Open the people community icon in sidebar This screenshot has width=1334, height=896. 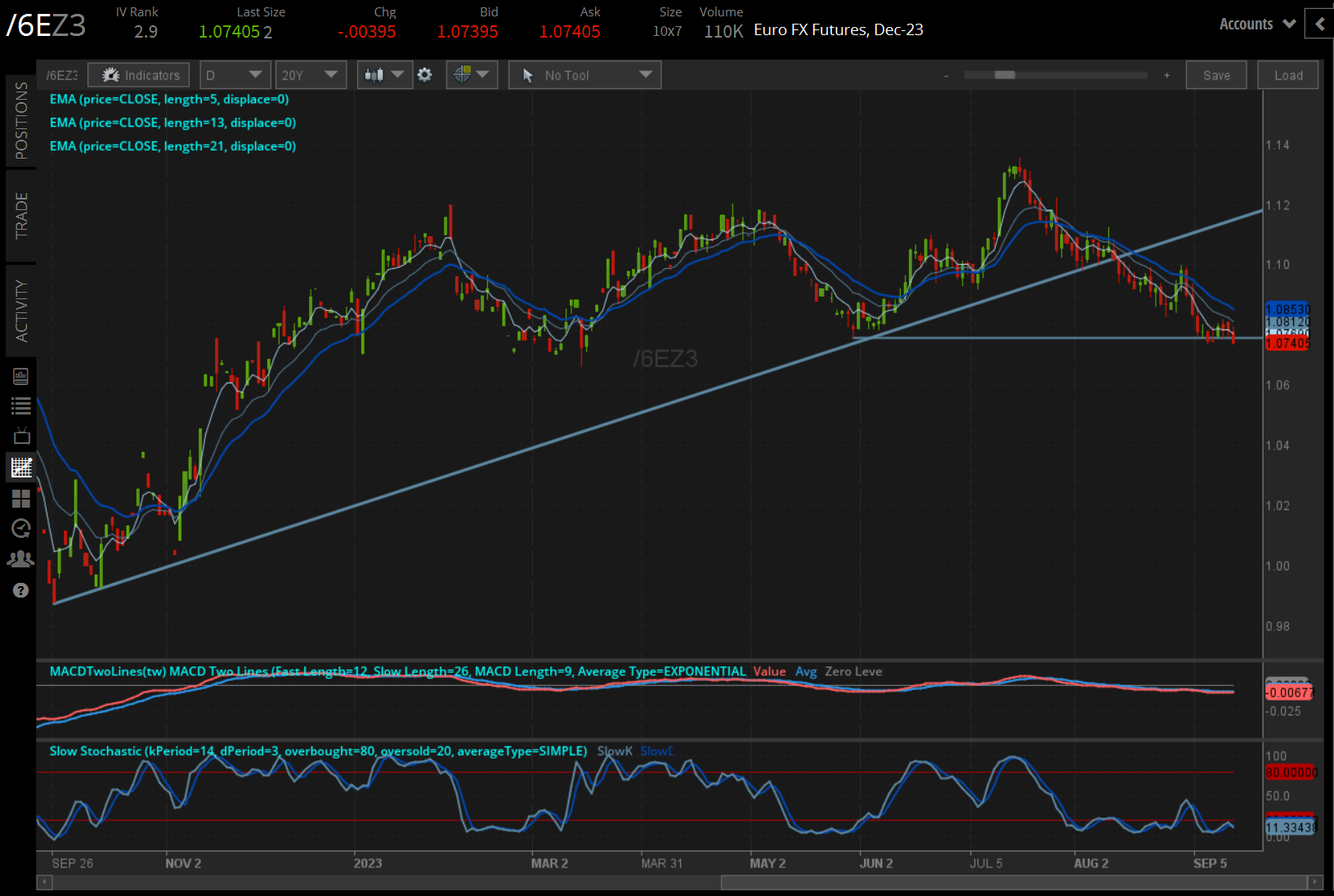pyautogui.click(x=21, y=559)
